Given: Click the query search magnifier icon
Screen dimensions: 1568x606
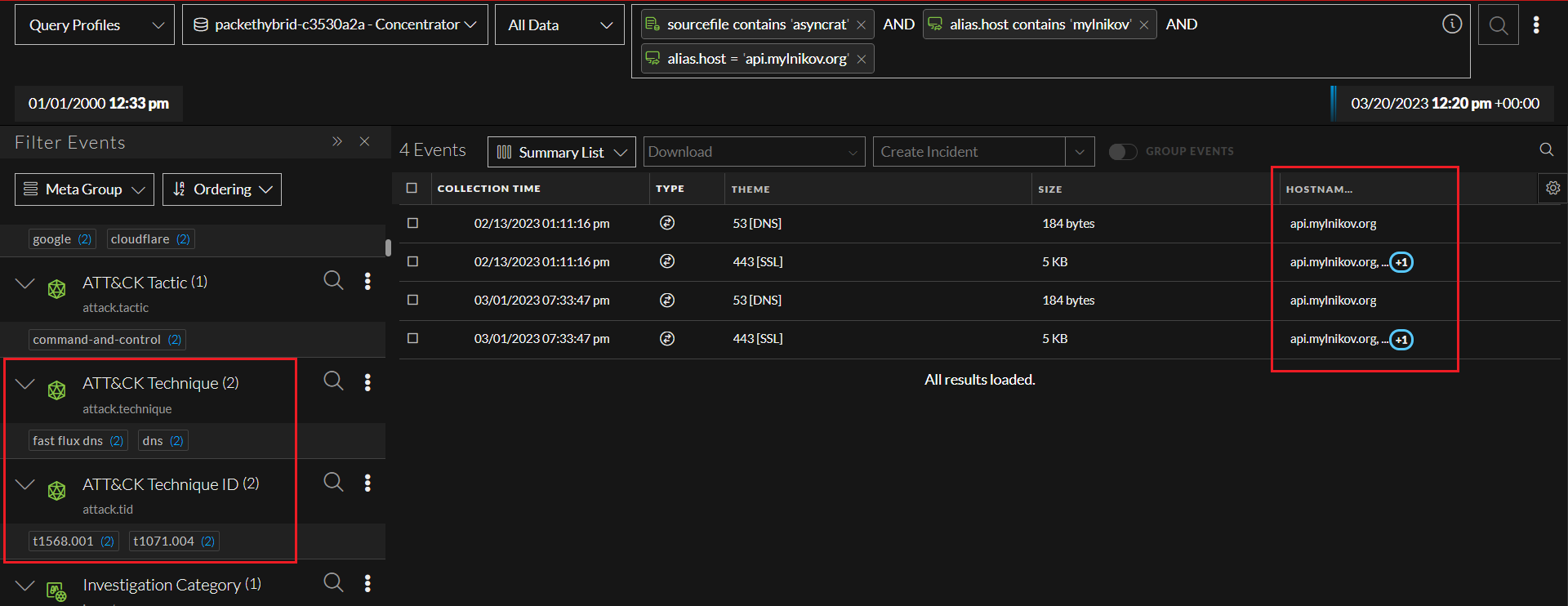Looking at the screenshot, I should pos(1498,25).
